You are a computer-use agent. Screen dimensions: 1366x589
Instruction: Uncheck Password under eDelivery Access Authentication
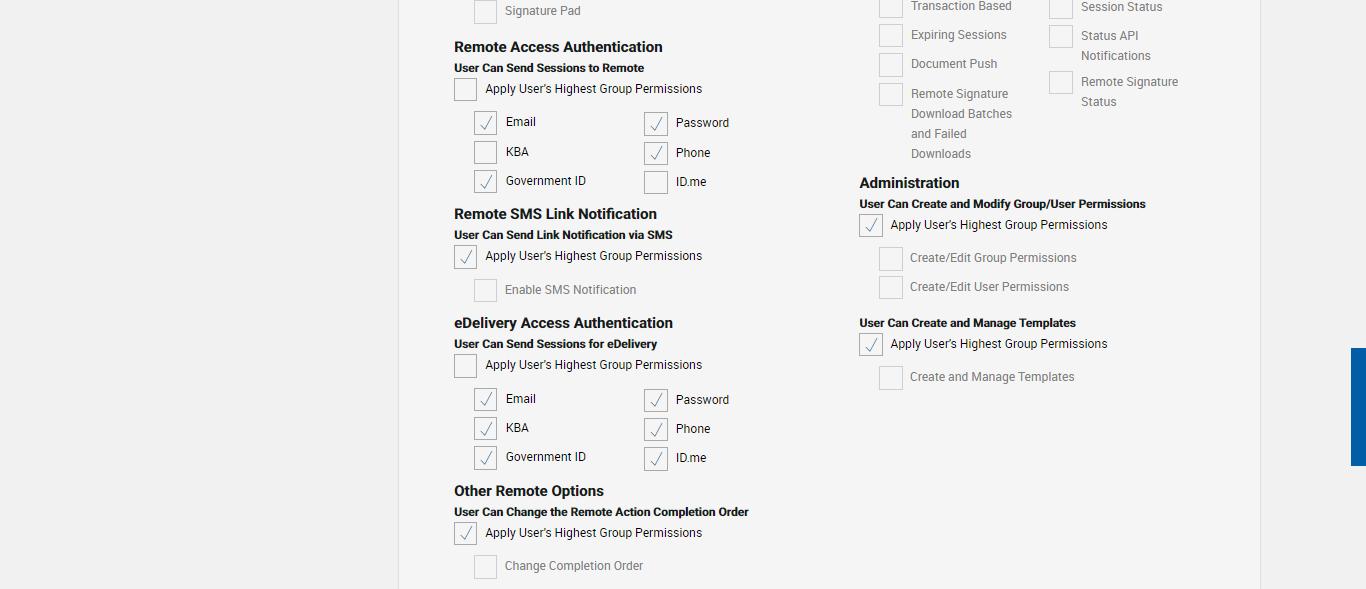[656, 400]
